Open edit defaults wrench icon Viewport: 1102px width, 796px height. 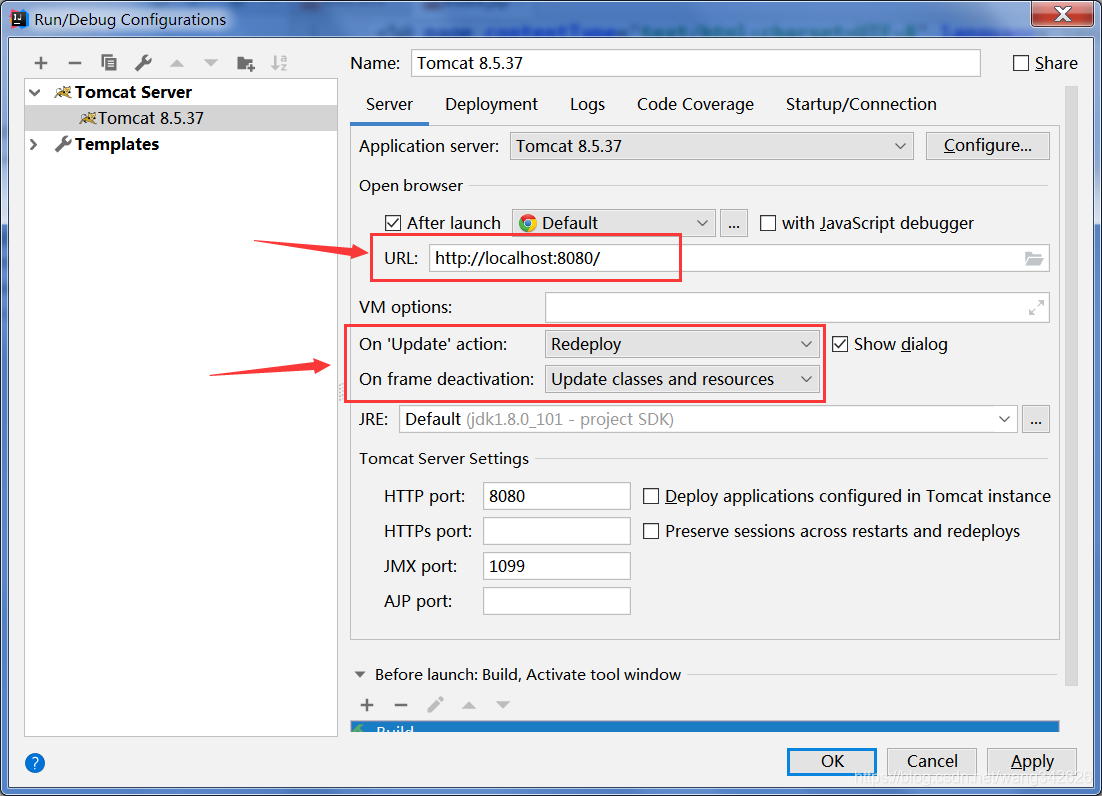point(143,63)
